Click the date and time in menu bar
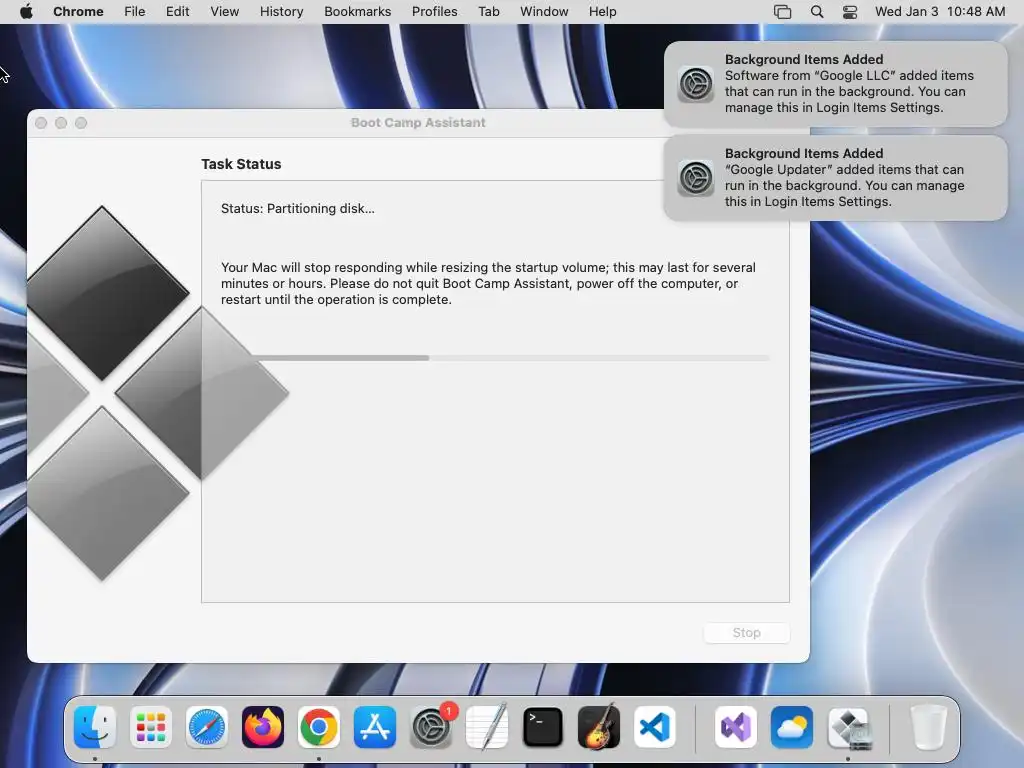This screenshot has width=1024, height=768. [x=940, y=12]
